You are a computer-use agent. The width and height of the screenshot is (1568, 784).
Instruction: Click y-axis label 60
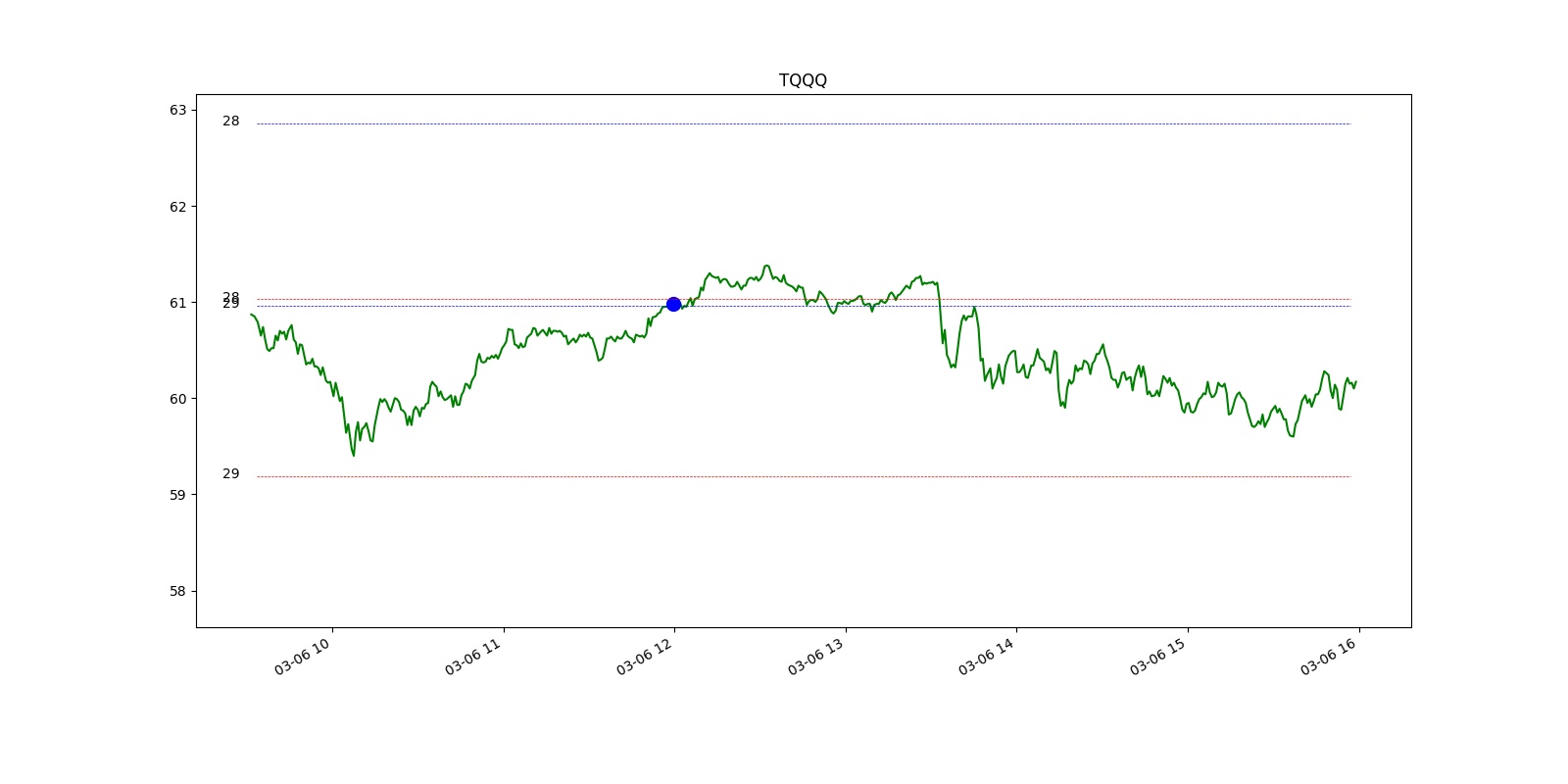coord(177,399)
